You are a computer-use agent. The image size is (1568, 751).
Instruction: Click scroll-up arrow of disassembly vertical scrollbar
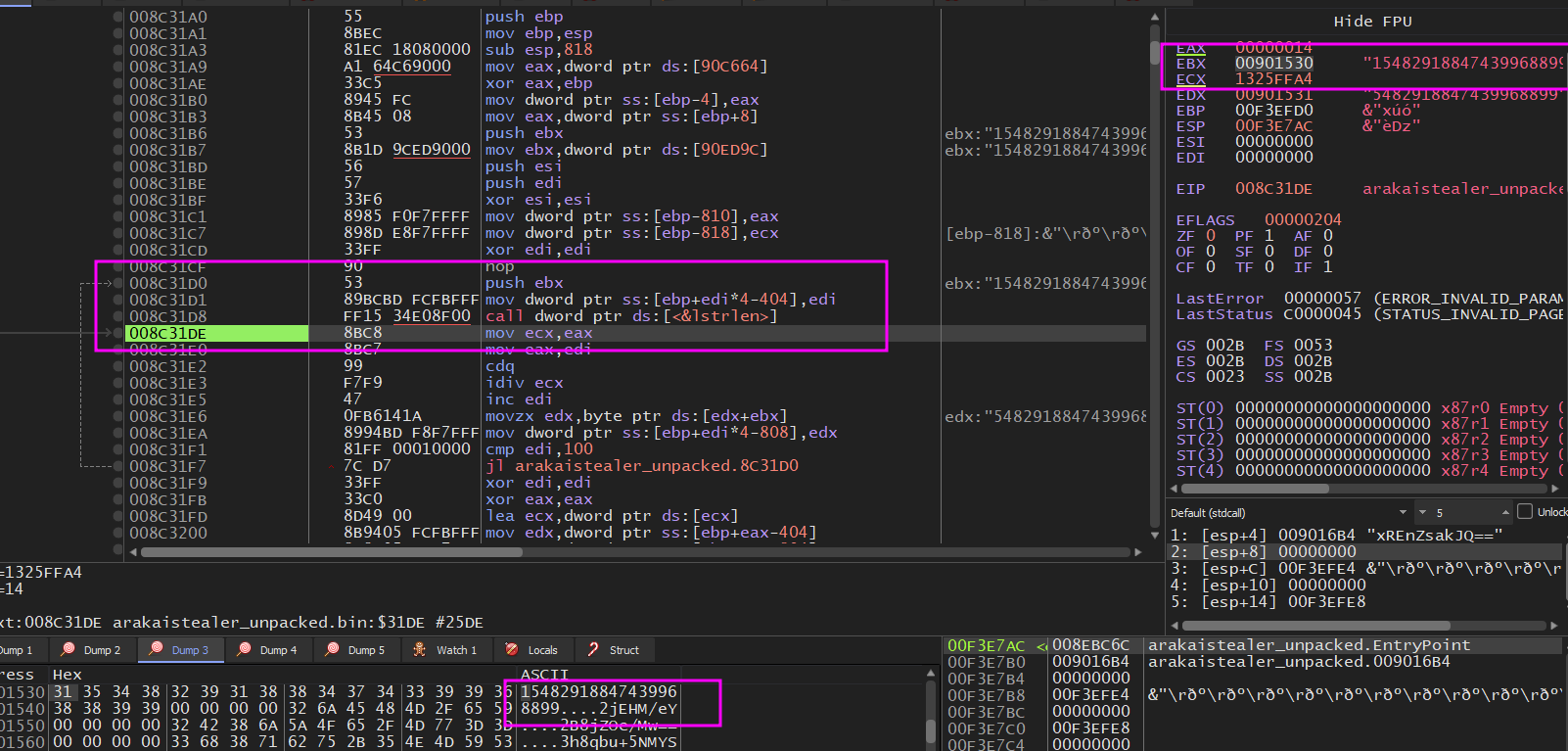(1155, 18)
